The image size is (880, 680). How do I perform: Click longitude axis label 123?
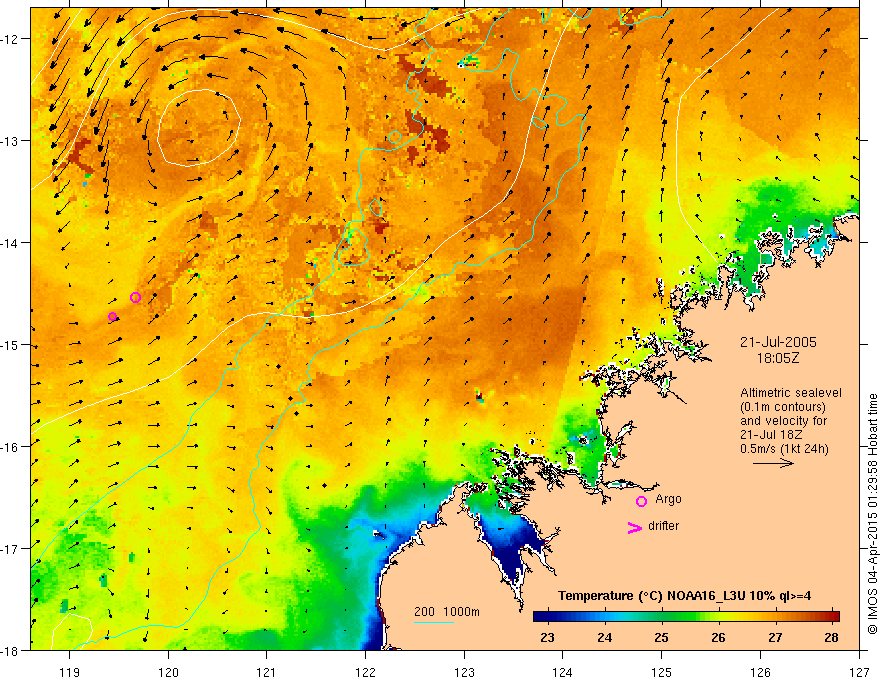tap(464, 672)
